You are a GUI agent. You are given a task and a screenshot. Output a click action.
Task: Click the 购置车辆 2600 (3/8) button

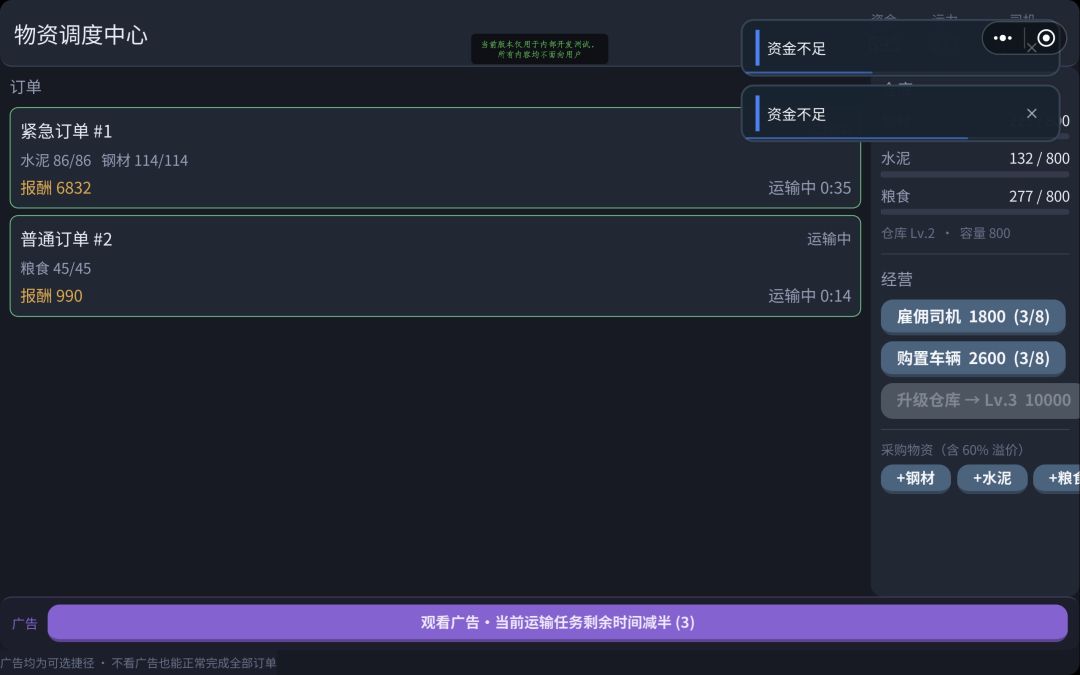[973, 359]
